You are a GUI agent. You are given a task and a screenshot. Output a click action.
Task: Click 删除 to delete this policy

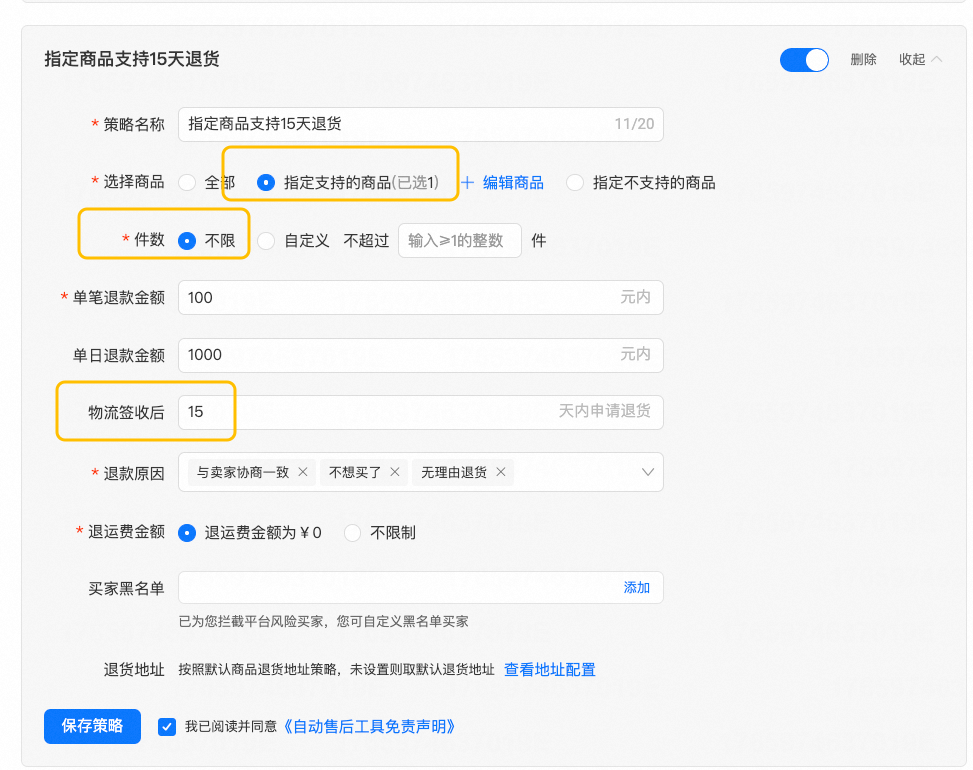863,60
